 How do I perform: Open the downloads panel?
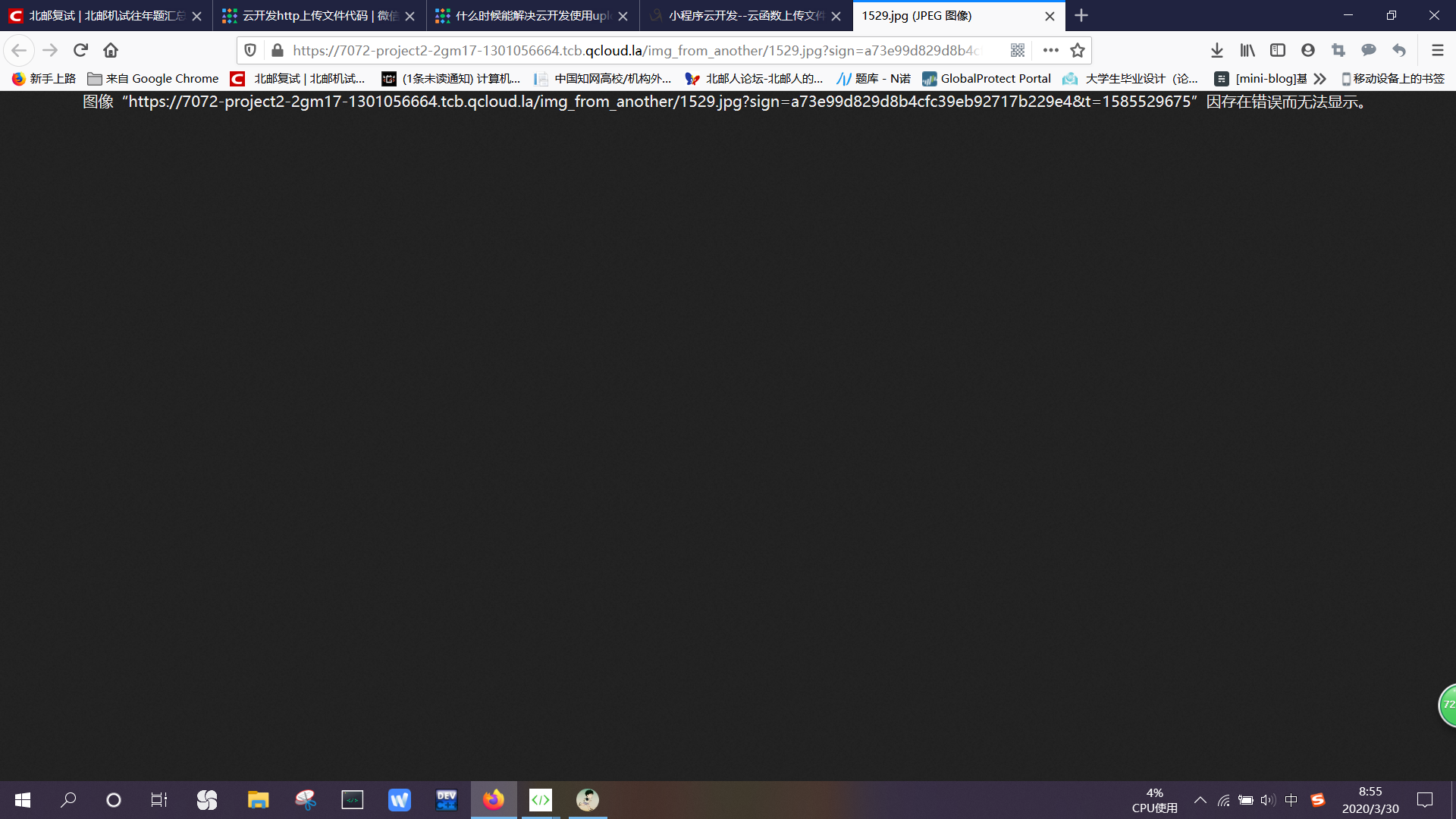[x=1216, y=50]
